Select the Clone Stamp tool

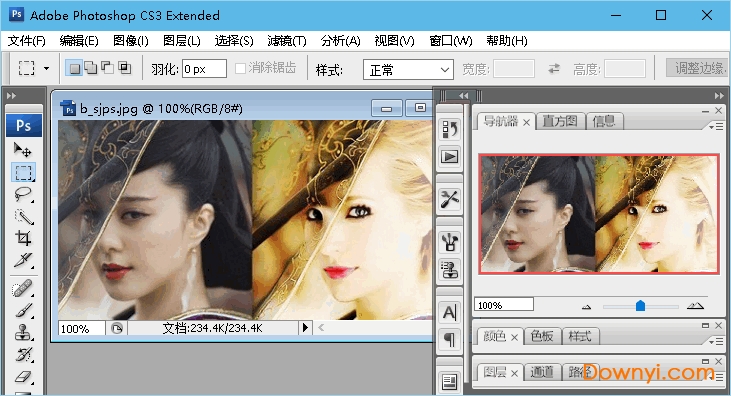(x=23, y=332)
